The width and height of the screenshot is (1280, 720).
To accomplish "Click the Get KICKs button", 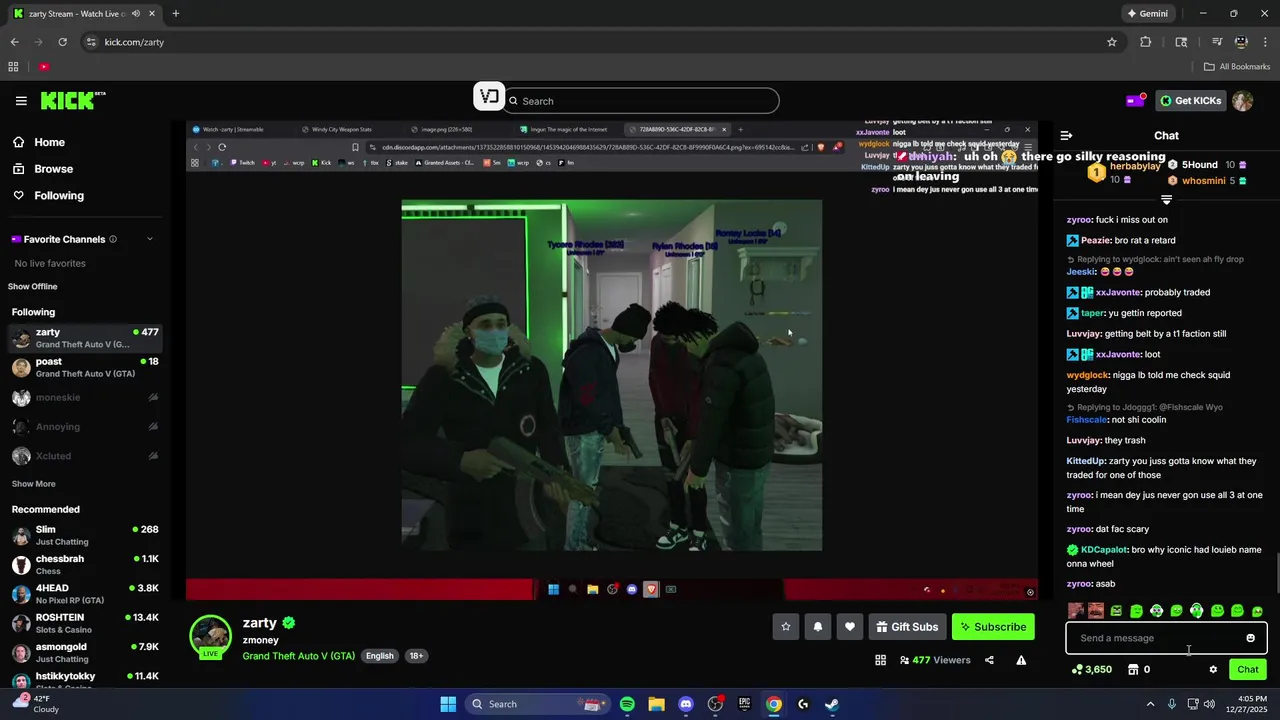I will [x=1190, y=100].
